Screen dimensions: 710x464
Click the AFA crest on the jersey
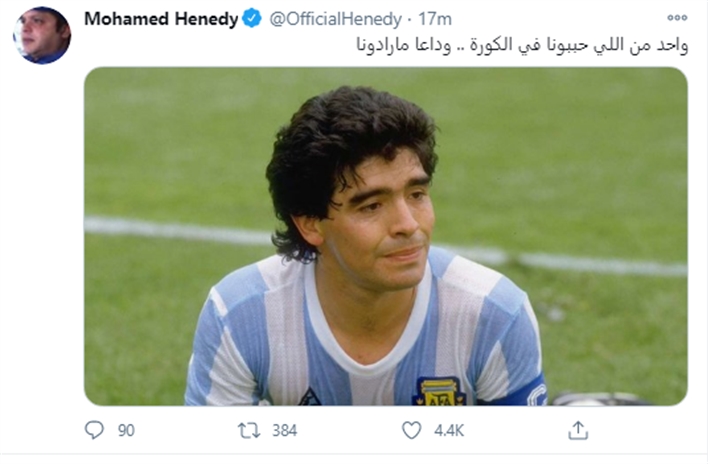(x=439, y=391)
